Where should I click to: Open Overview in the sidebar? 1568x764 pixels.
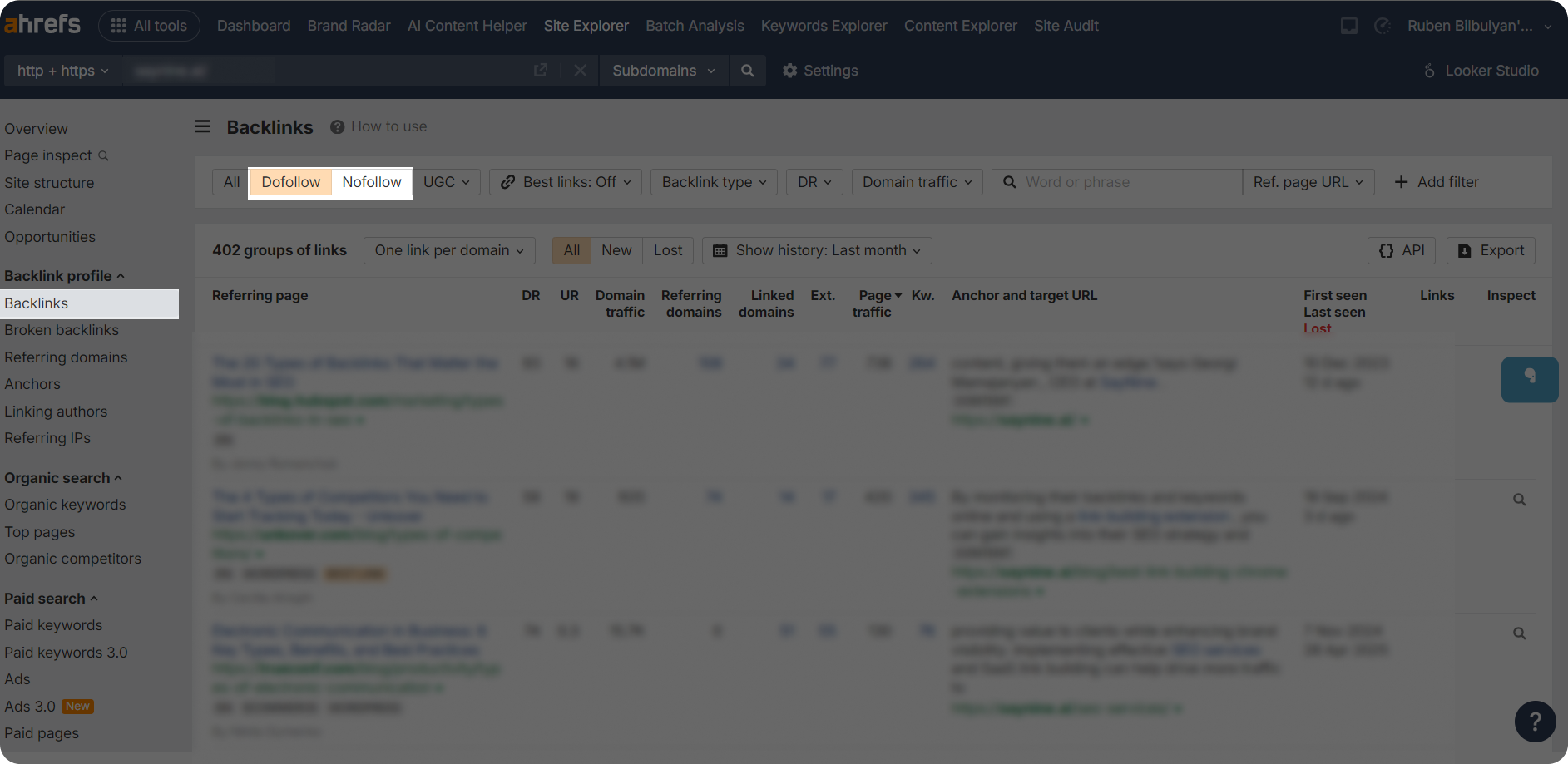point(37,129)
